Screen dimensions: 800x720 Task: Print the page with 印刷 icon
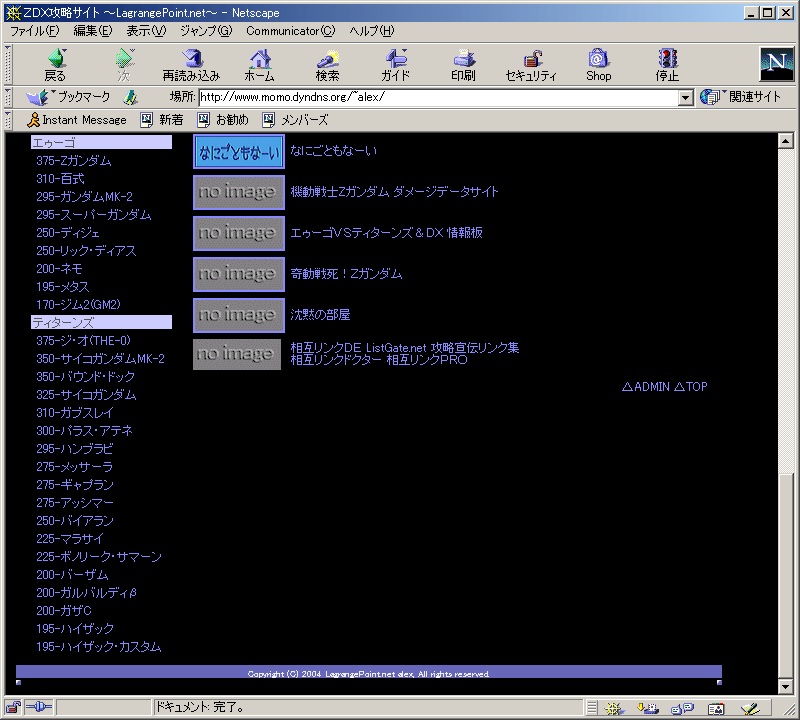coord(463,65)
